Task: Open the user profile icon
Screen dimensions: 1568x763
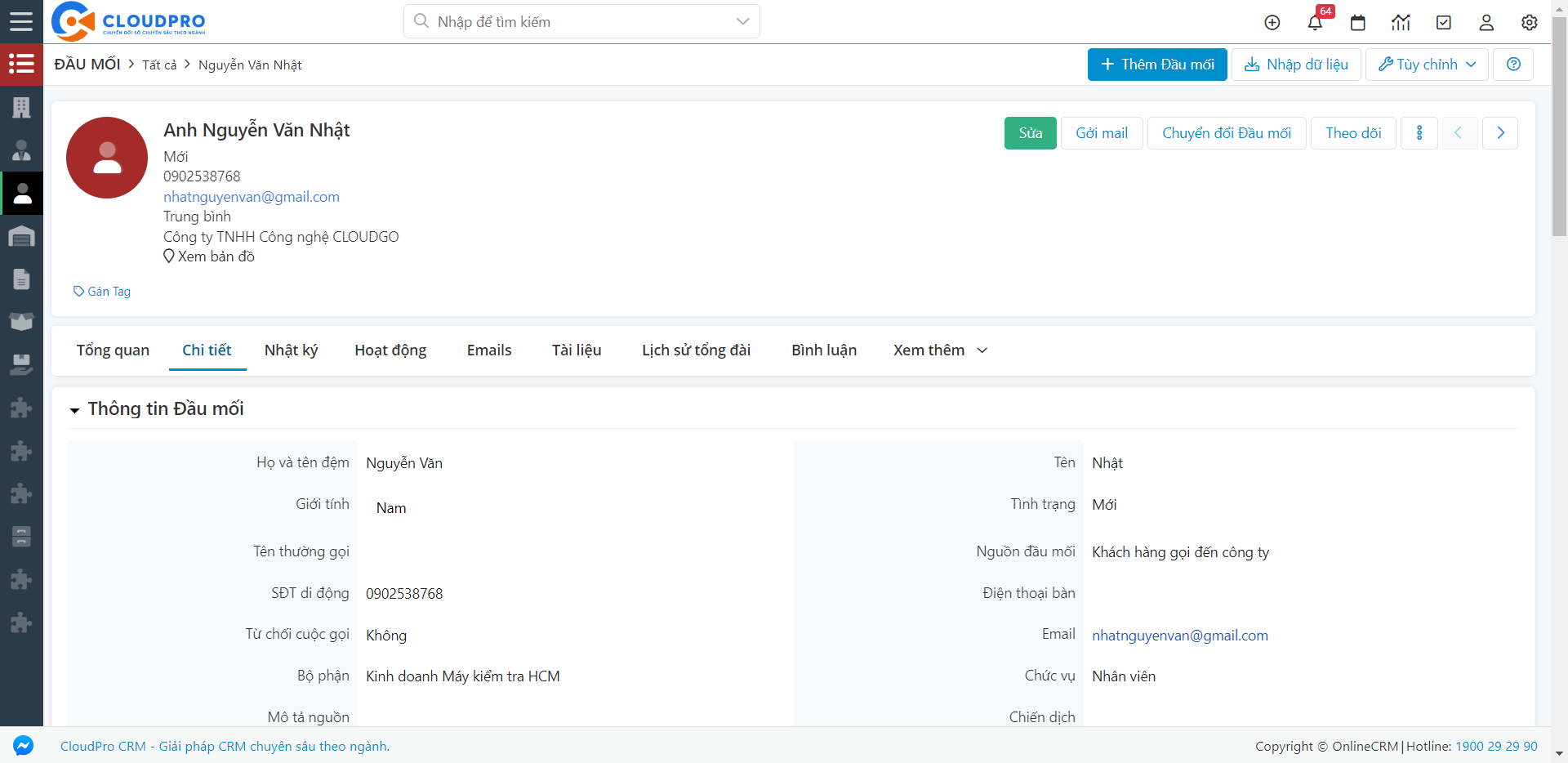Action: click(1486, 22)
